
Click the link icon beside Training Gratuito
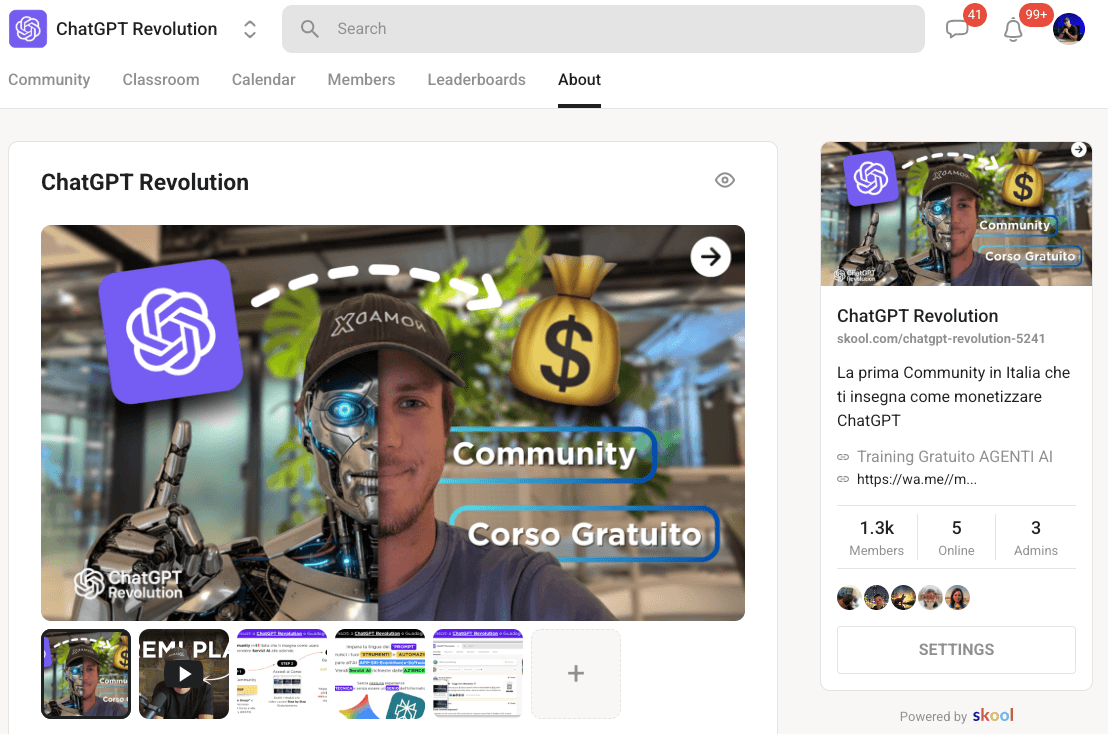(843, 457)
